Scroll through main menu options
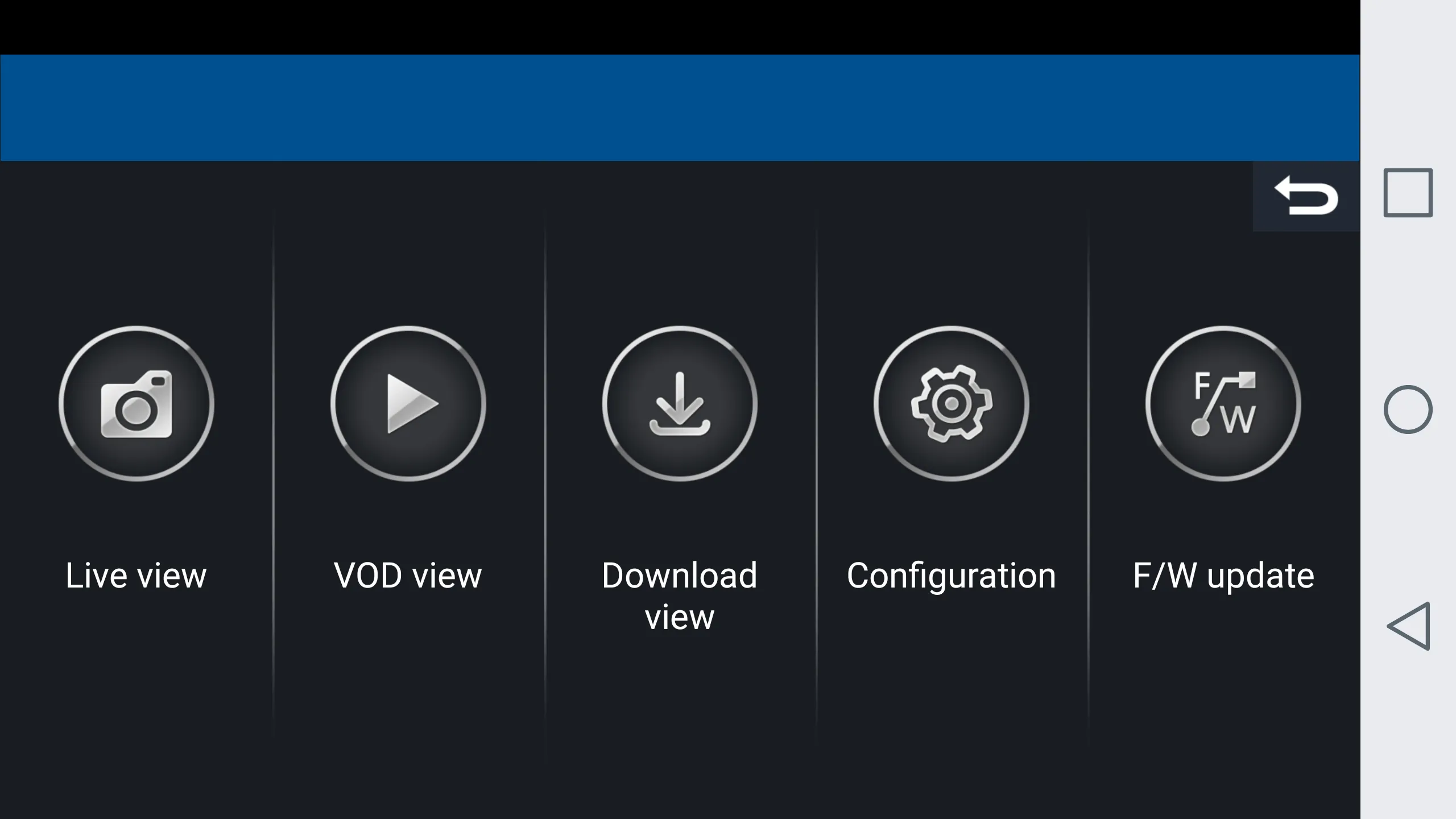The width and height of the screenshot is (1456, 819). [x=680, y=490]
